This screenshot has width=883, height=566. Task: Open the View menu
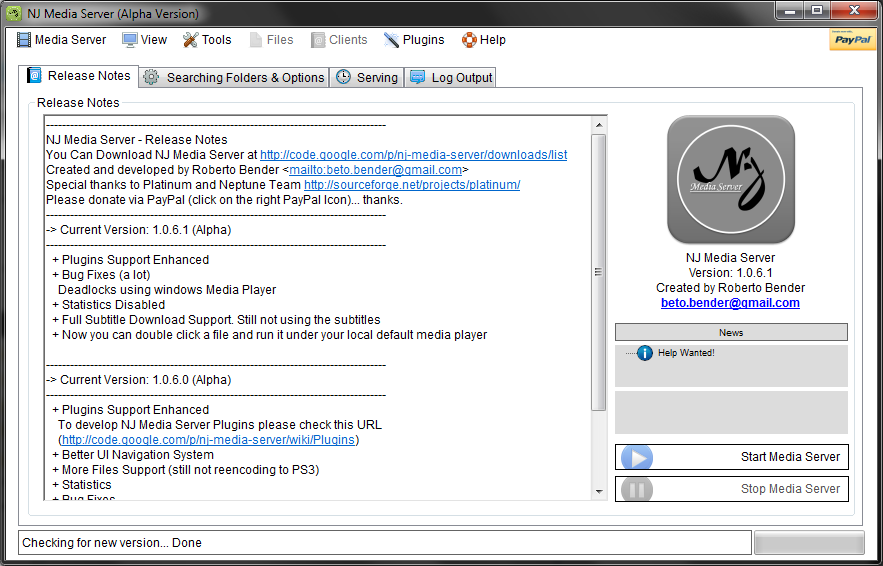point(144,40)
